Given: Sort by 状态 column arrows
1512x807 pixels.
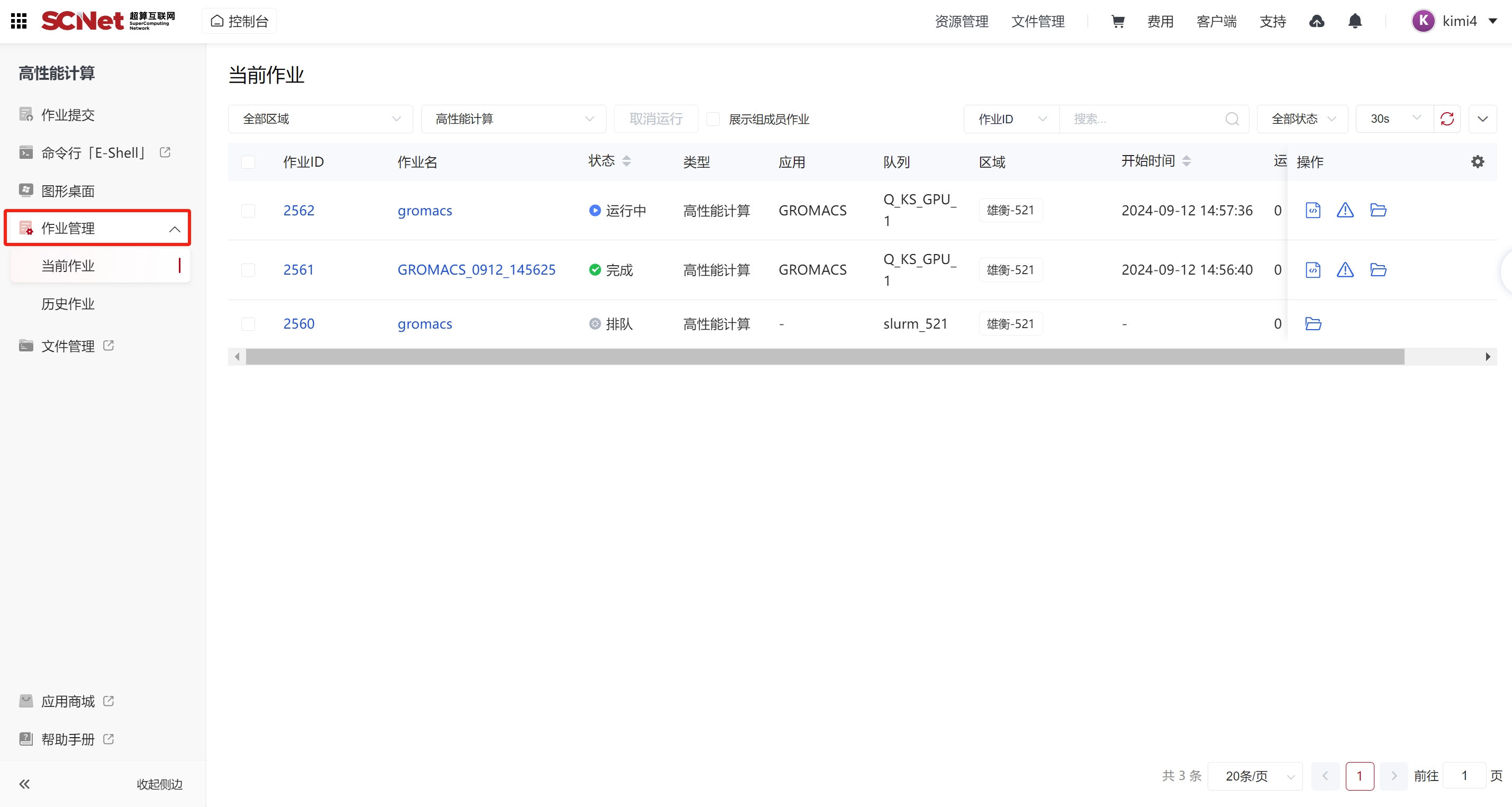Looking at the screenshot, I should click(x=626, y=161).
